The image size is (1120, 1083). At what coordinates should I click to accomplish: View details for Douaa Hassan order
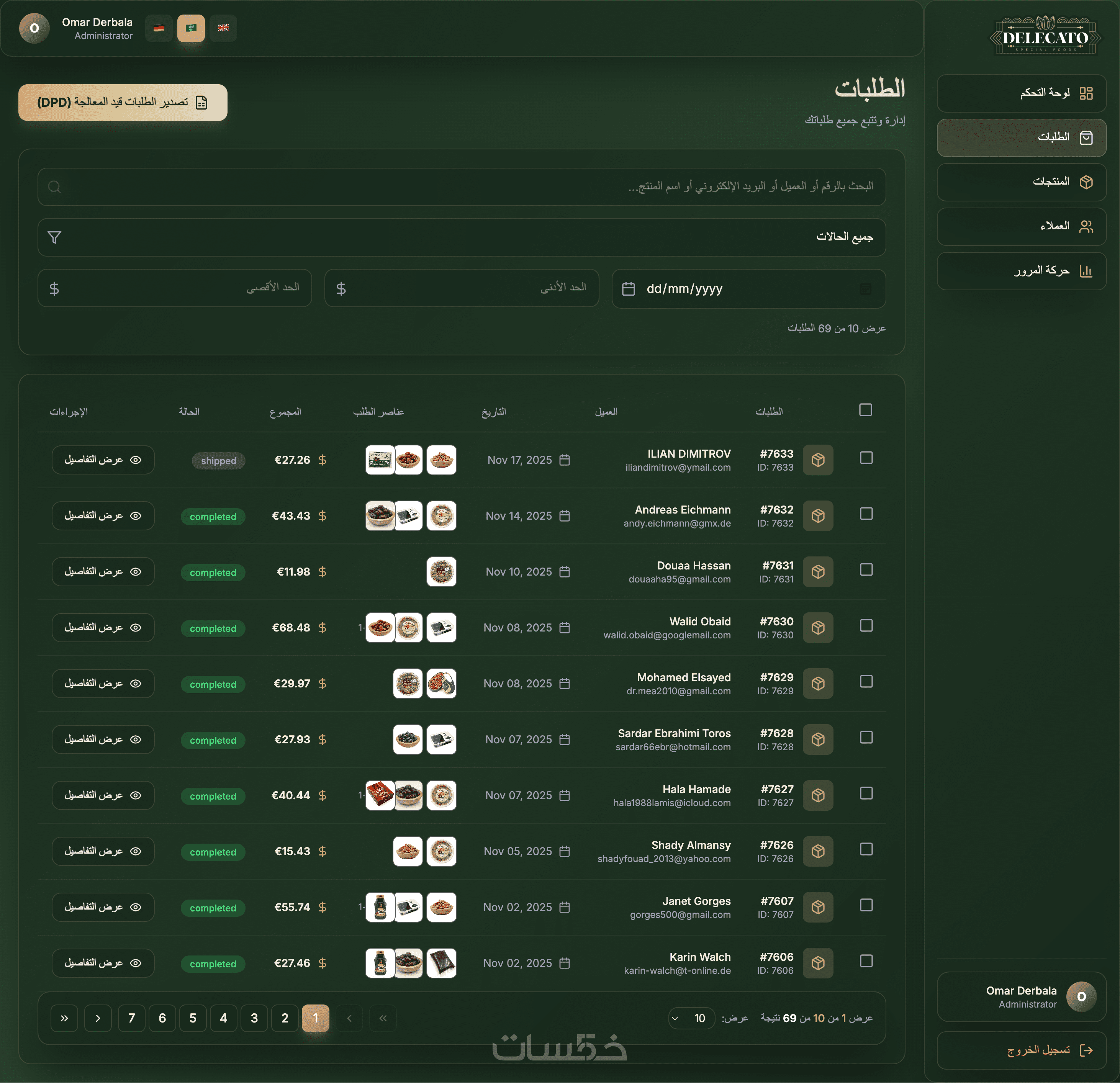click(103, 572)
